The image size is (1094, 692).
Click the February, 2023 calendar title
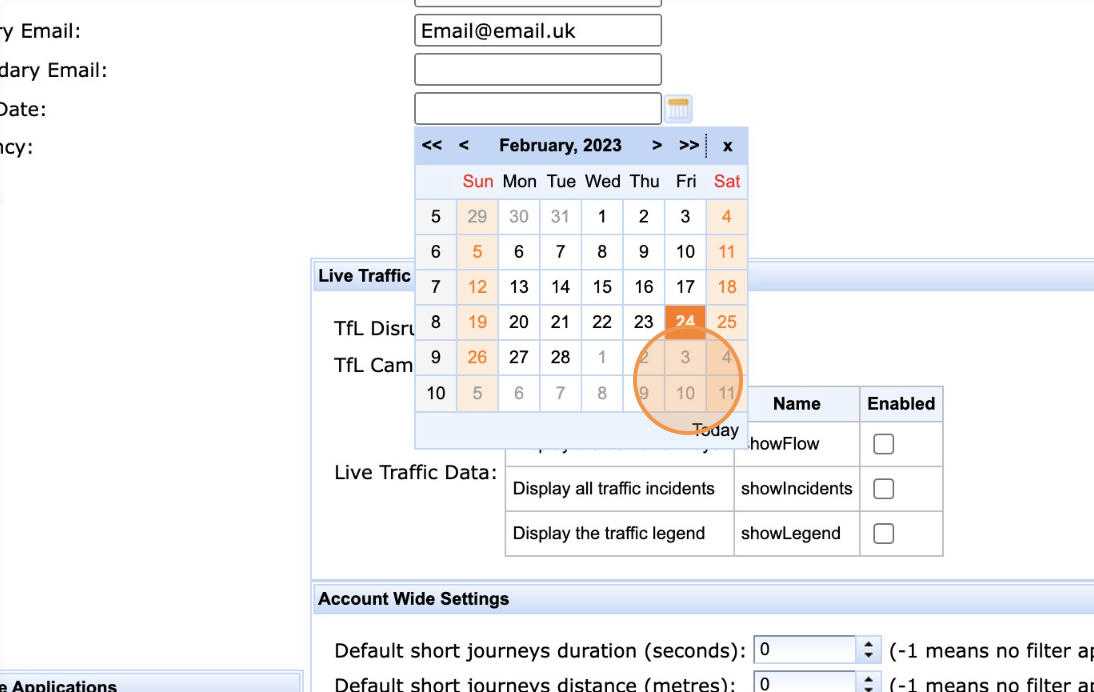[x=560, y=145]
